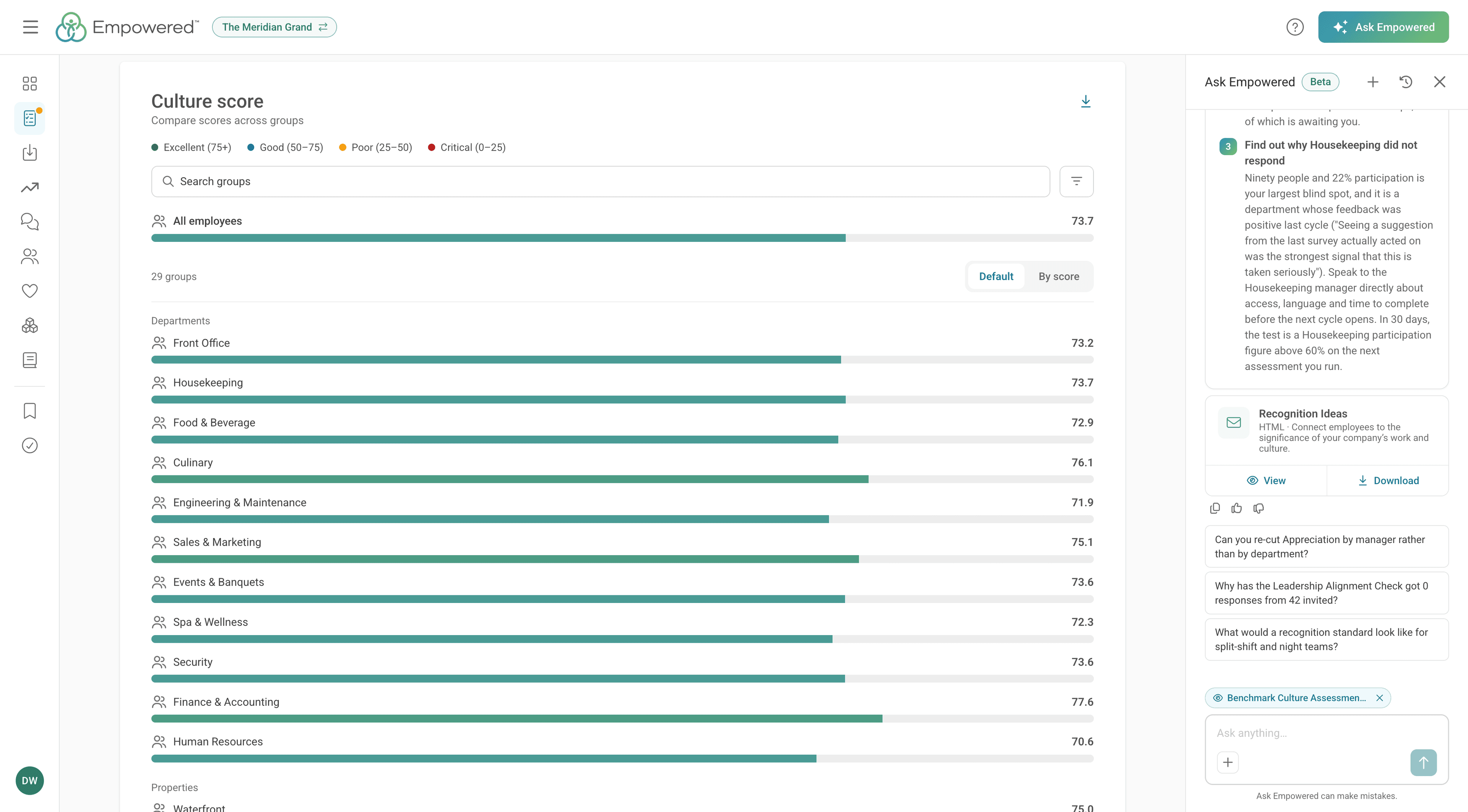Screen dimensions: 1468x812
Task: Give thumbs down to the response
Action: [1258, 508]
